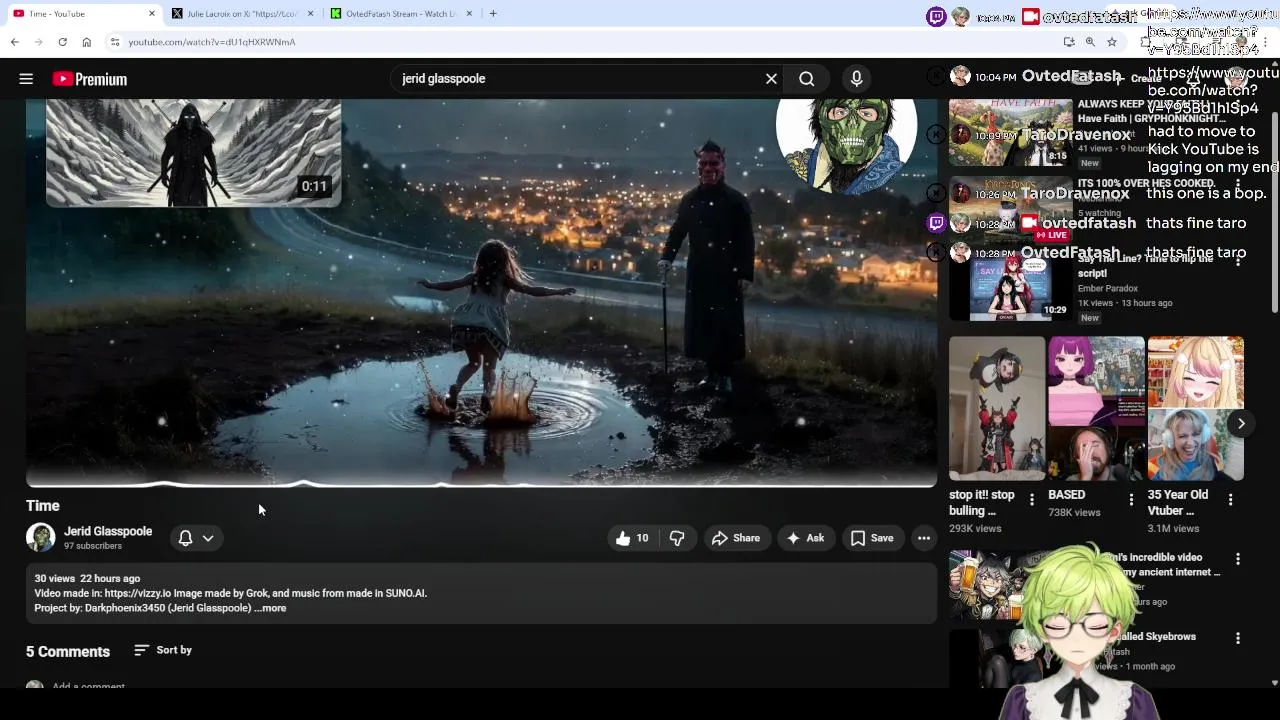Click the Time video title
Image resolution: width=1280 pixels, height=720 pixels.
click(43, 506)
